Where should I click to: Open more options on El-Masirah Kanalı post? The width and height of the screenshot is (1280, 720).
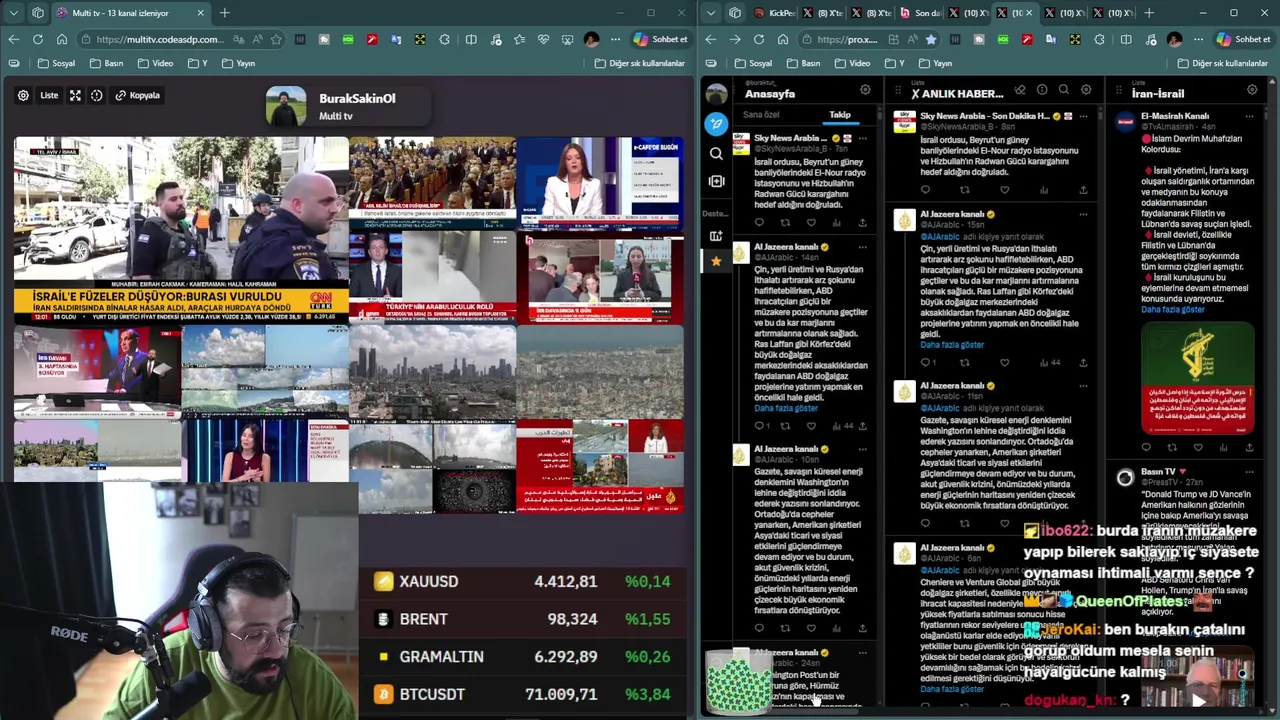click(1249, 116)
